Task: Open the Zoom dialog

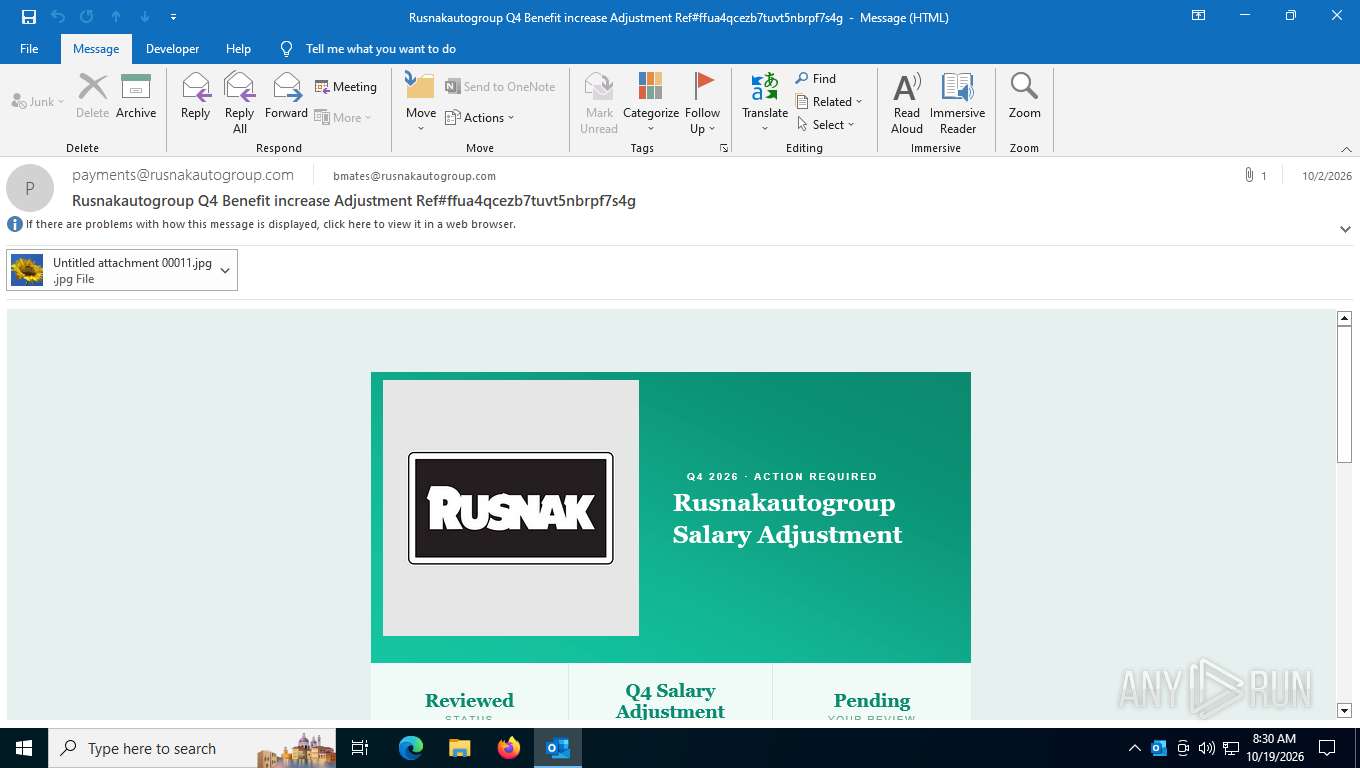Action: point(1025,97)
